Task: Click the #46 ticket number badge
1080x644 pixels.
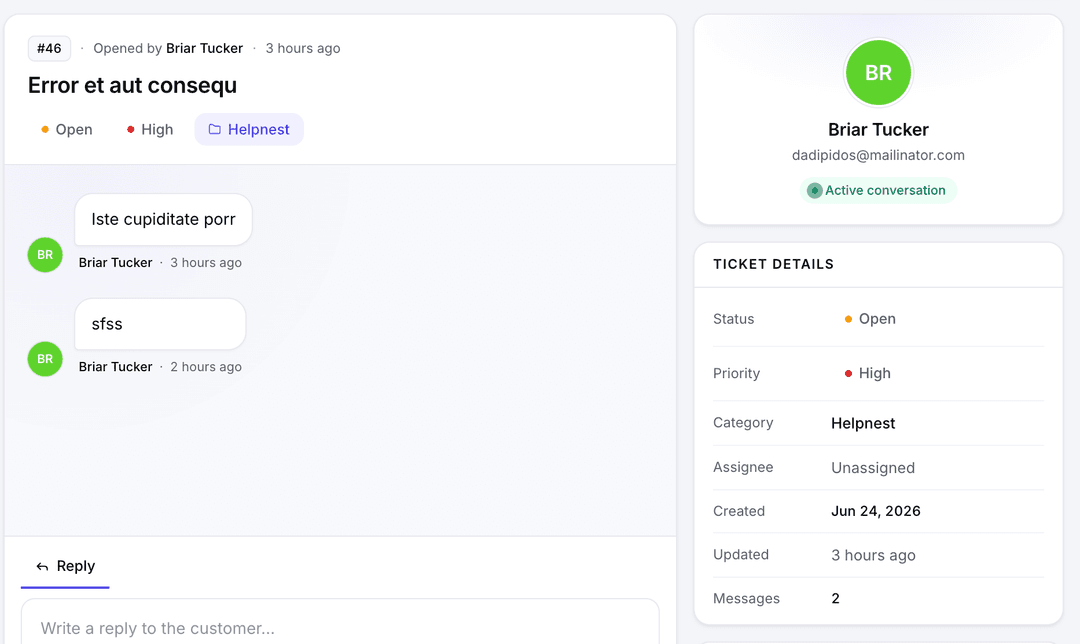Action: click(49, 48)
